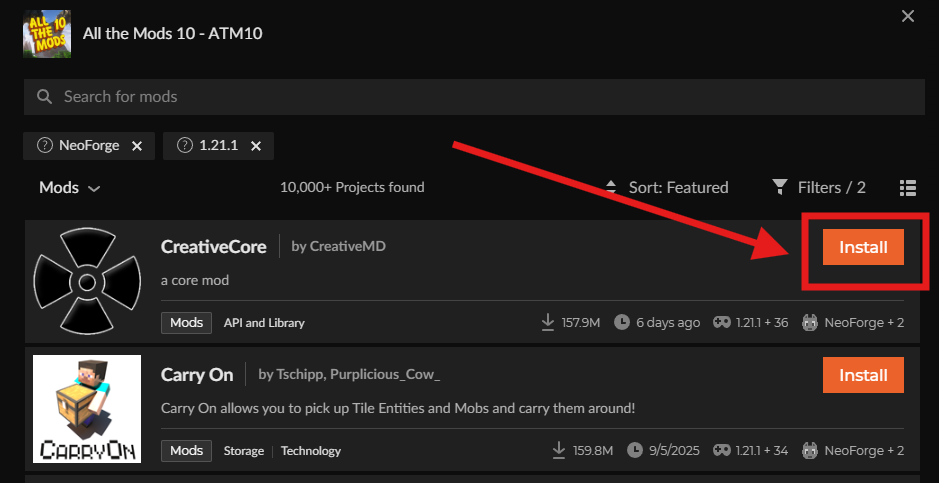Click the magnifying glass search icon
The height and width of the screenshot is (483, 939).
click(x=44, y=96)
